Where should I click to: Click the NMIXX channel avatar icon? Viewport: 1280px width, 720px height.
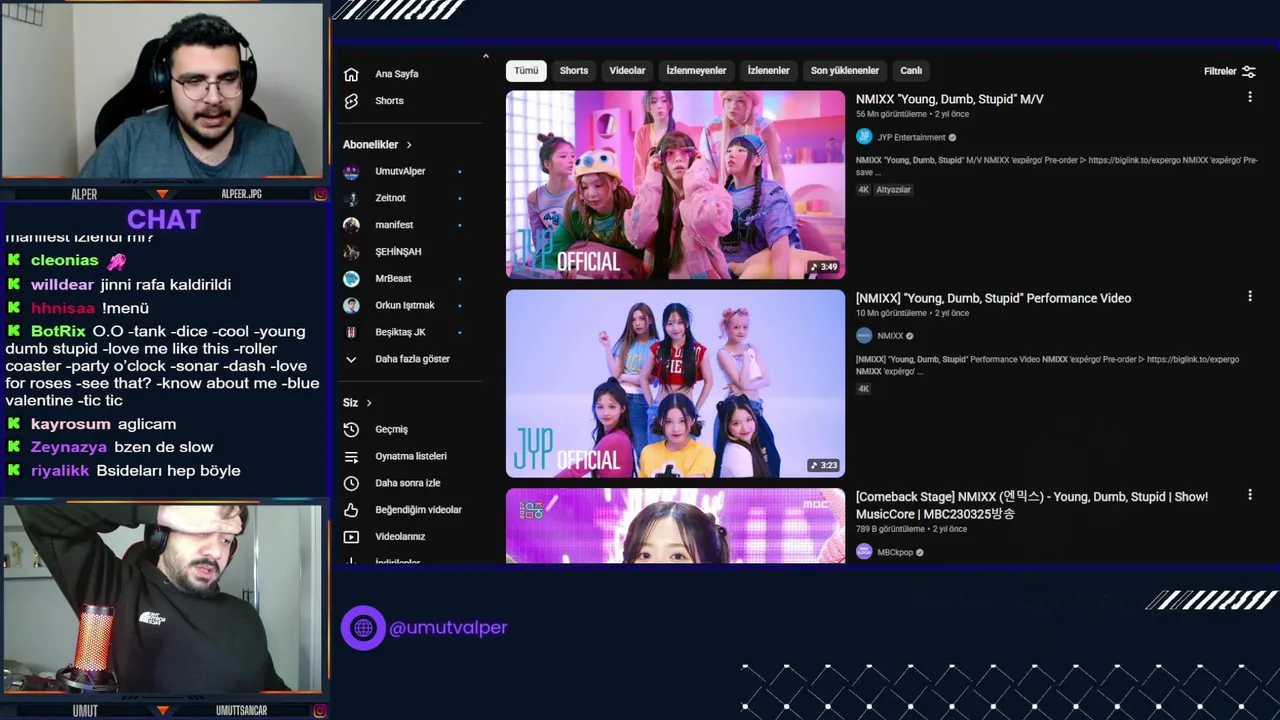click(x=864, y=336)
